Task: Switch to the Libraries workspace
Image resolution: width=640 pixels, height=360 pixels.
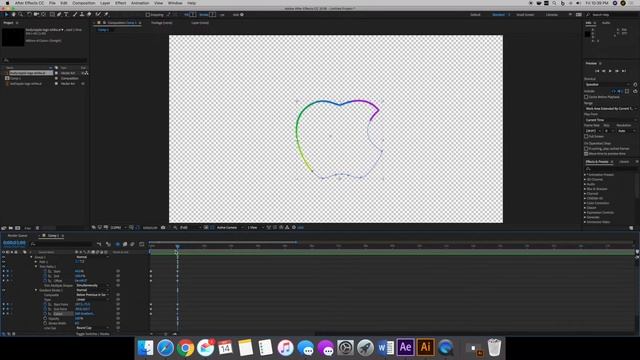Action: tap(552, 15)
